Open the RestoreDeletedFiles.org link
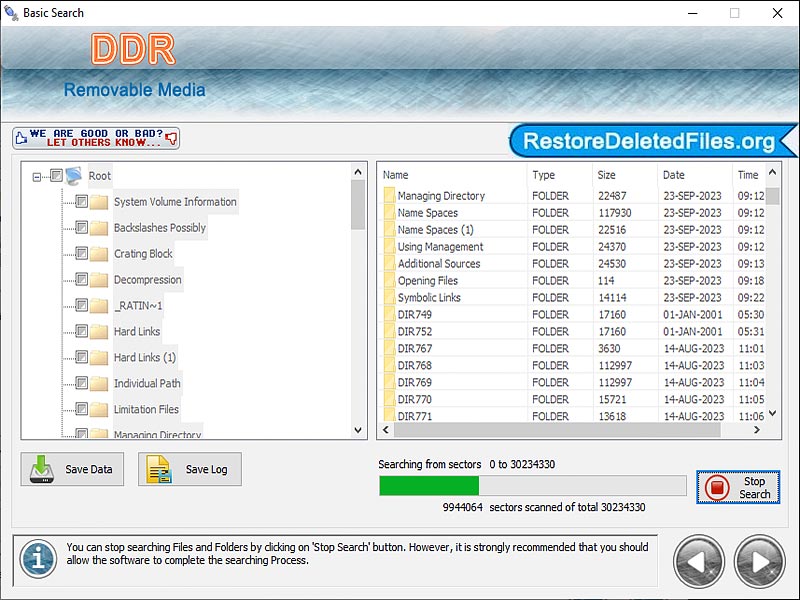Viewport: 800px width, 600px height. 648,141
